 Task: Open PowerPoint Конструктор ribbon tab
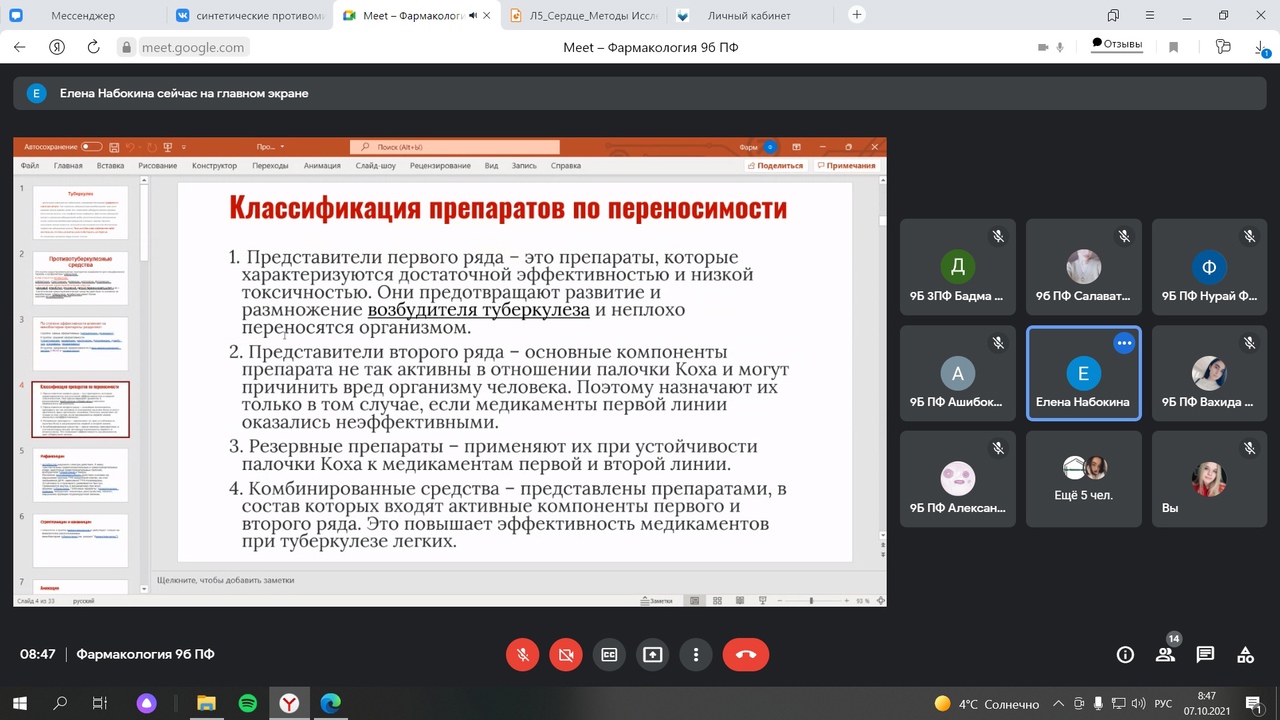point(214,166)
